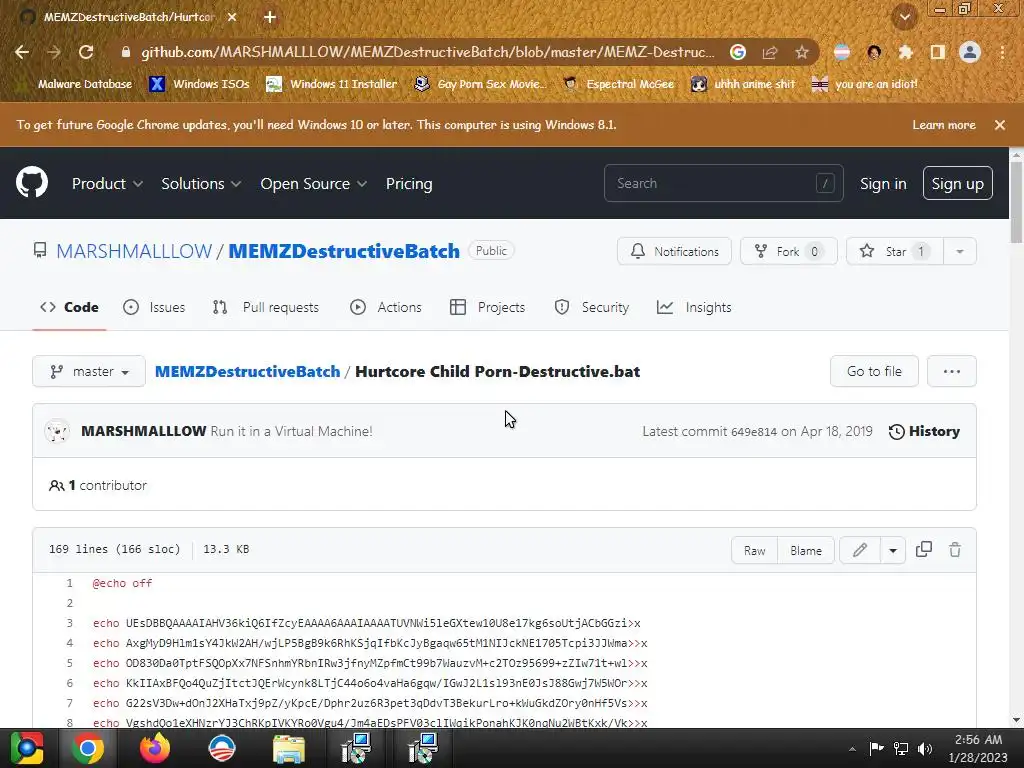Expand the Solutions menu
This screenshot has width=1024, height=768.
201,184
